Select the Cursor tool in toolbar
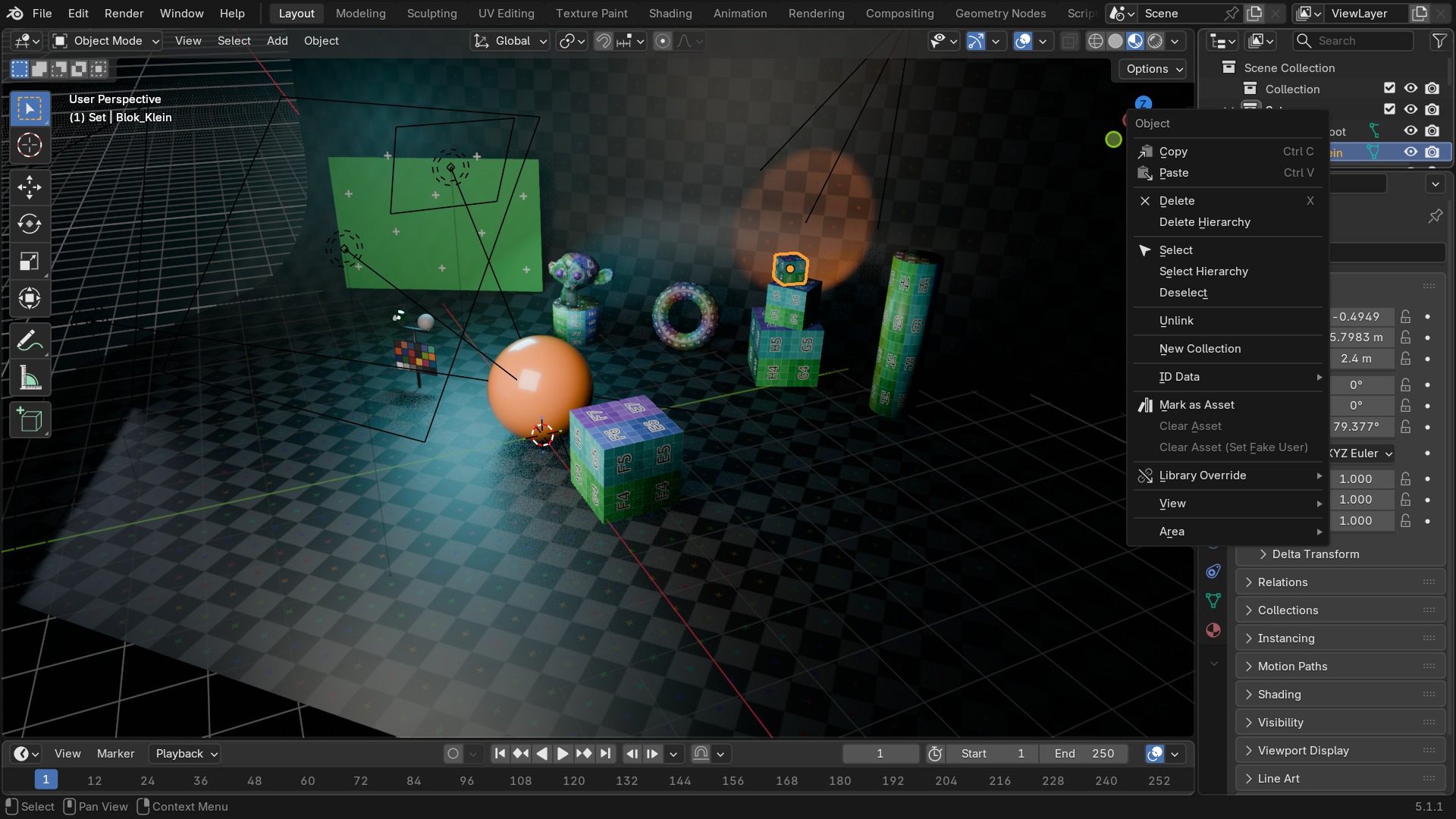Viewport: 1456px width, 819px height. tap(30, 145)
